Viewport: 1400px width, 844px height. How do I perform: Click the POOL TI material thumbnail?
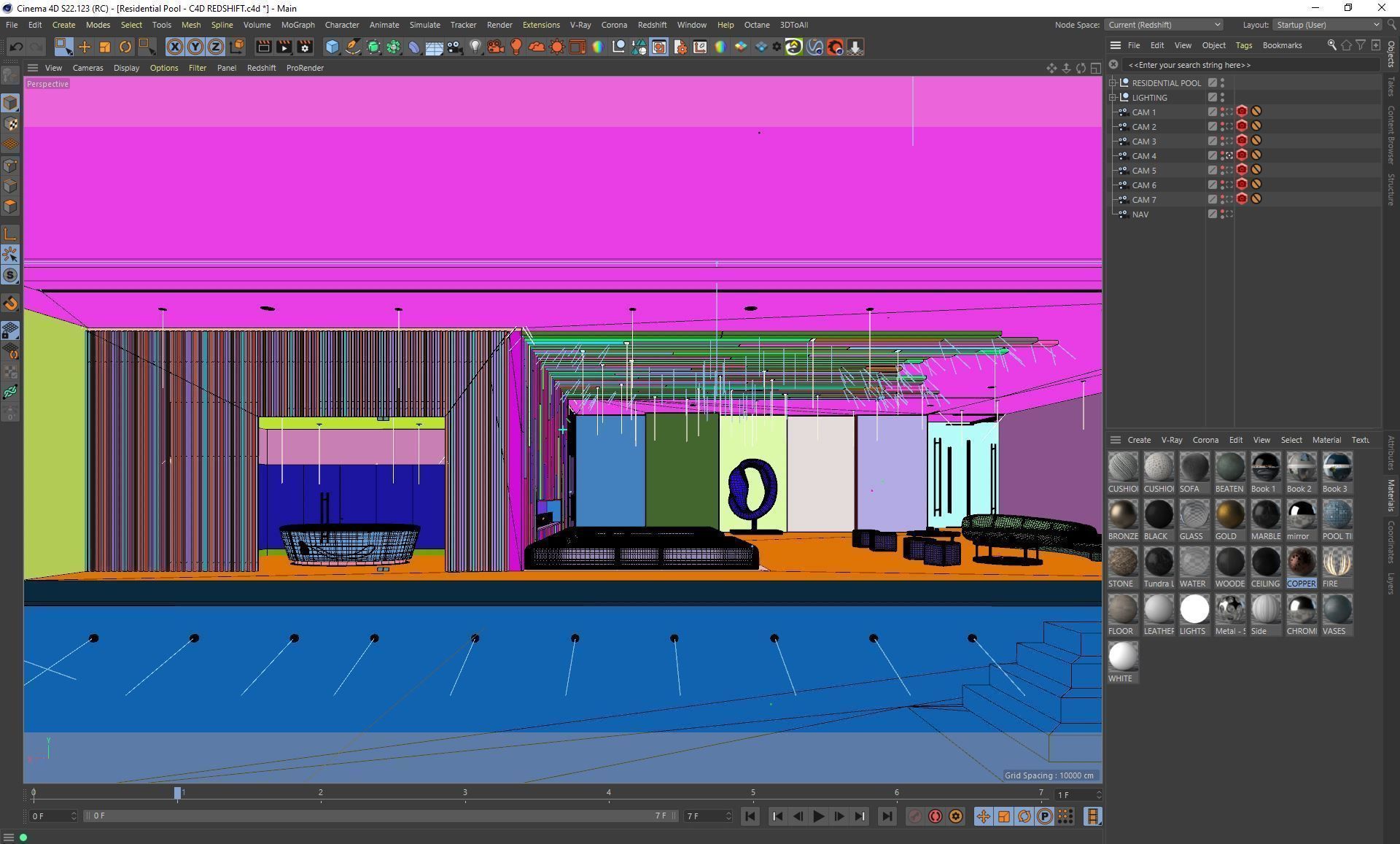[x=1337, y=515]
